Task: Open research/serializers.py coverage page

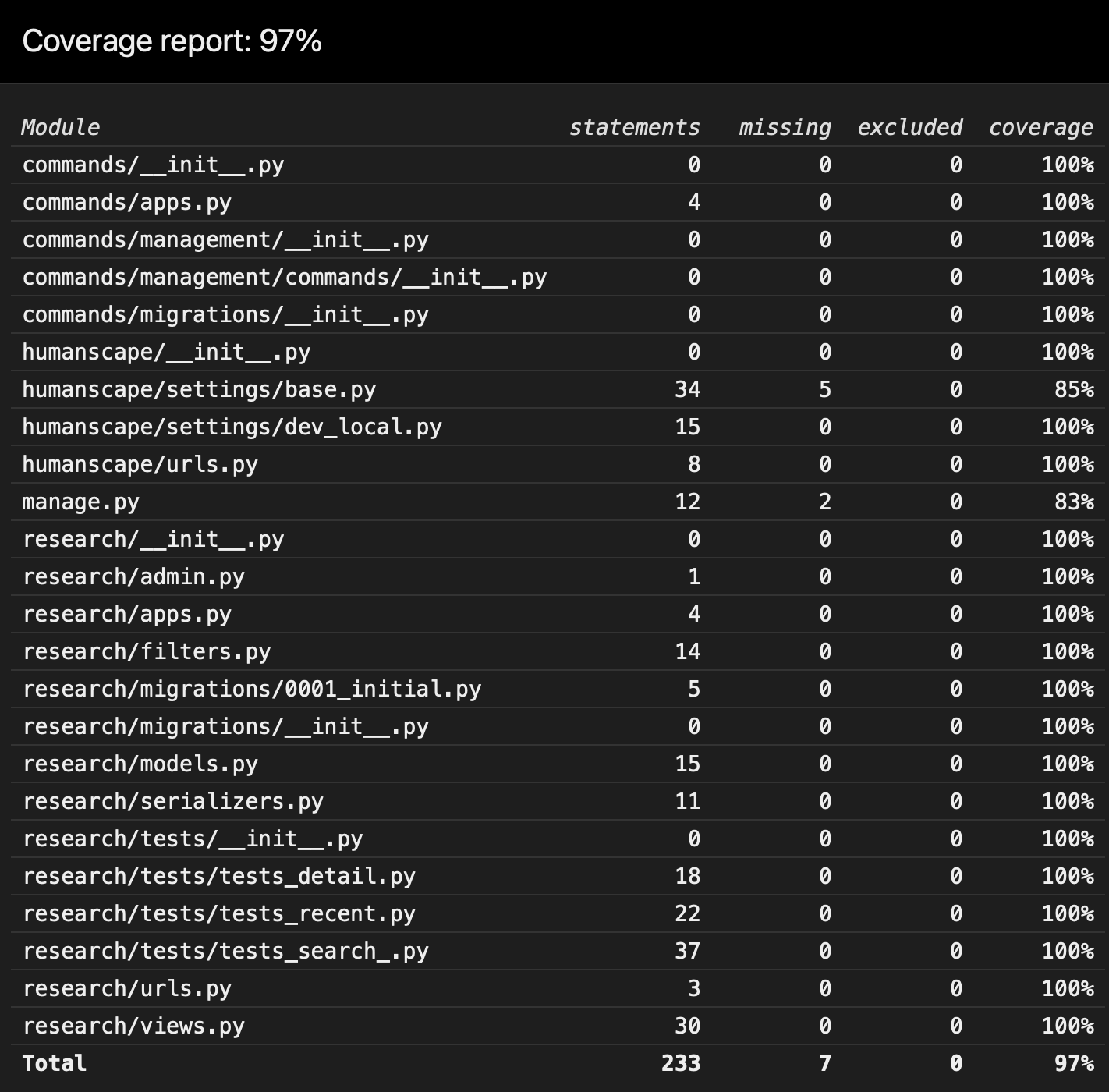Action: click(173, 801)
